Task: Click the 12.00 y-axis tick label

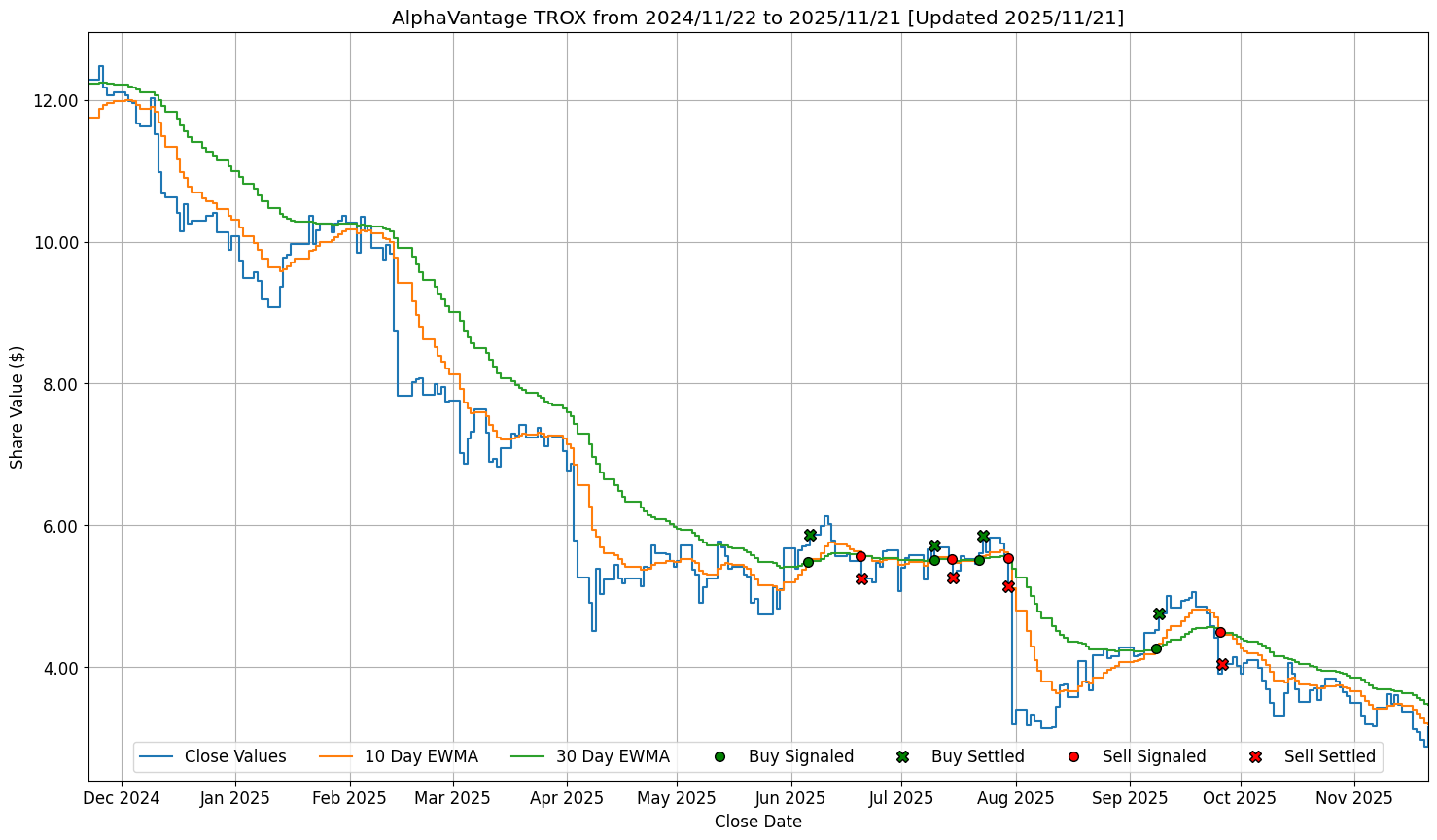Action: (x=56, y=101)
